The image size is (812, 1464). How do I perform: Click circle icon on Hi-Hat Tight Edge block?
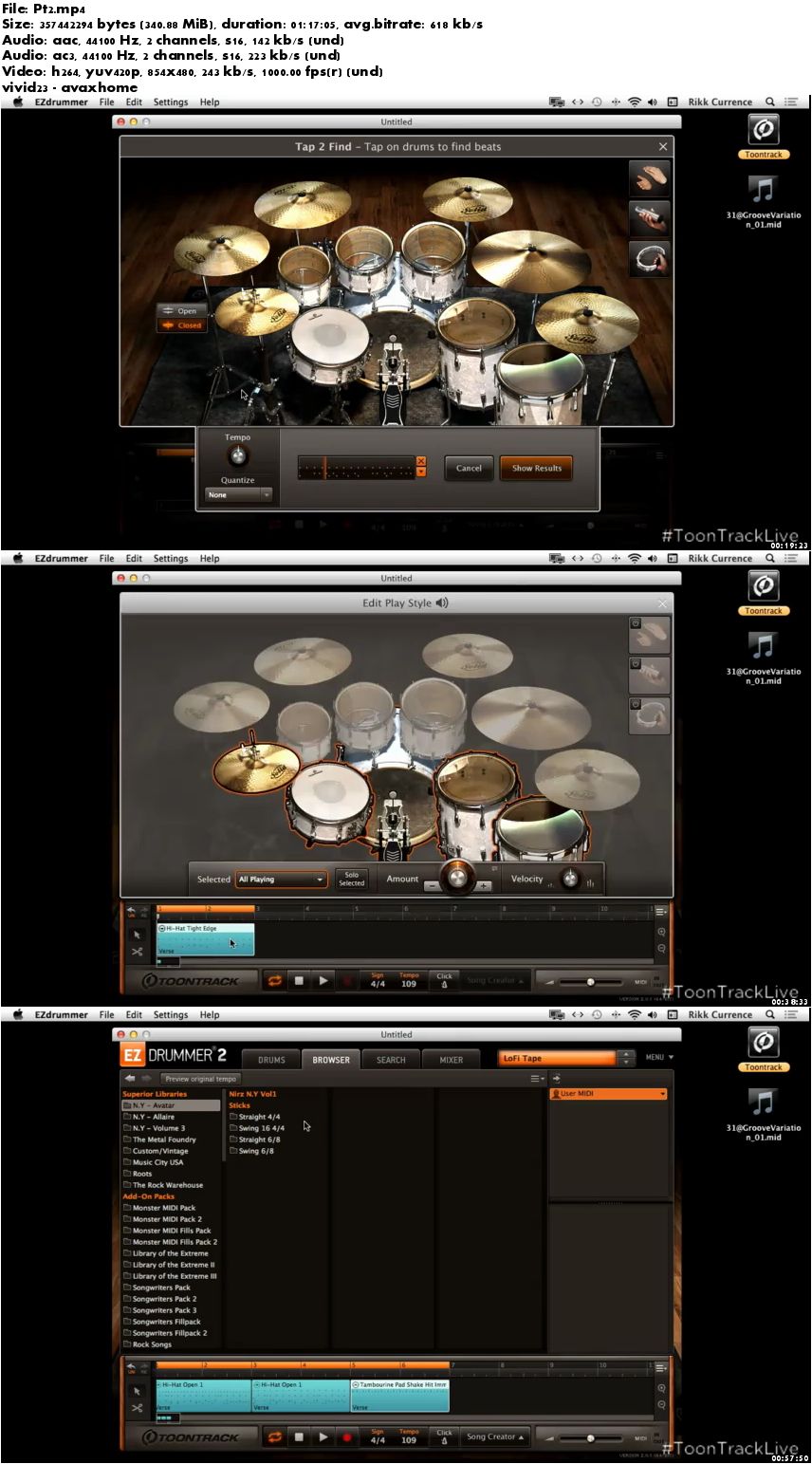click(162, 928)
